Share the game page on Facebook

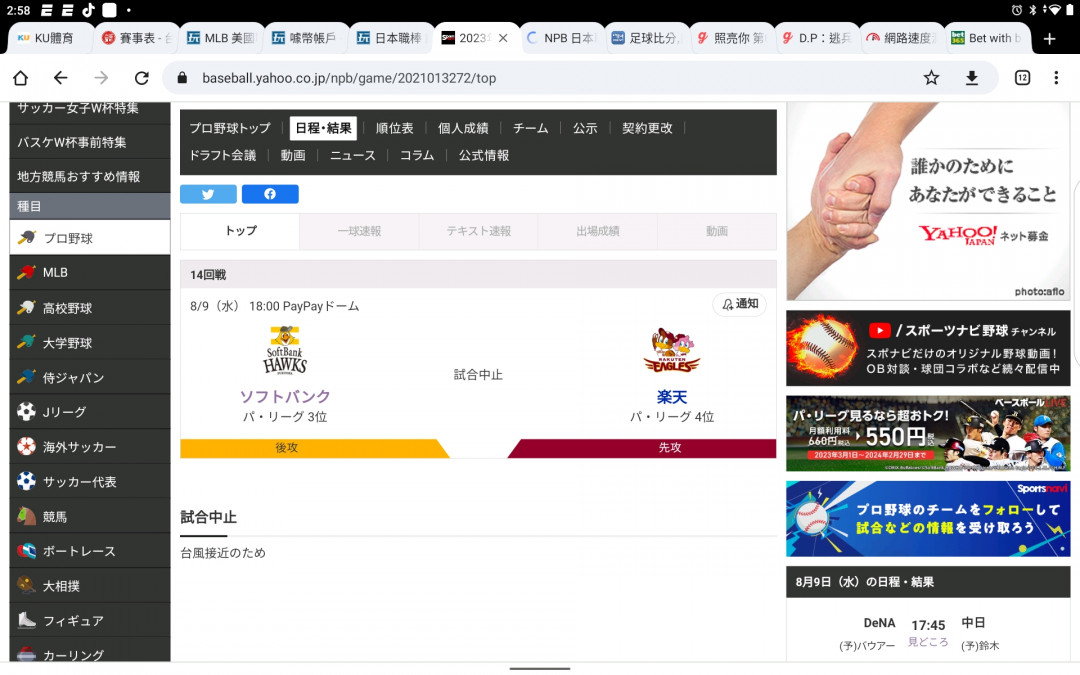point(270,194)
